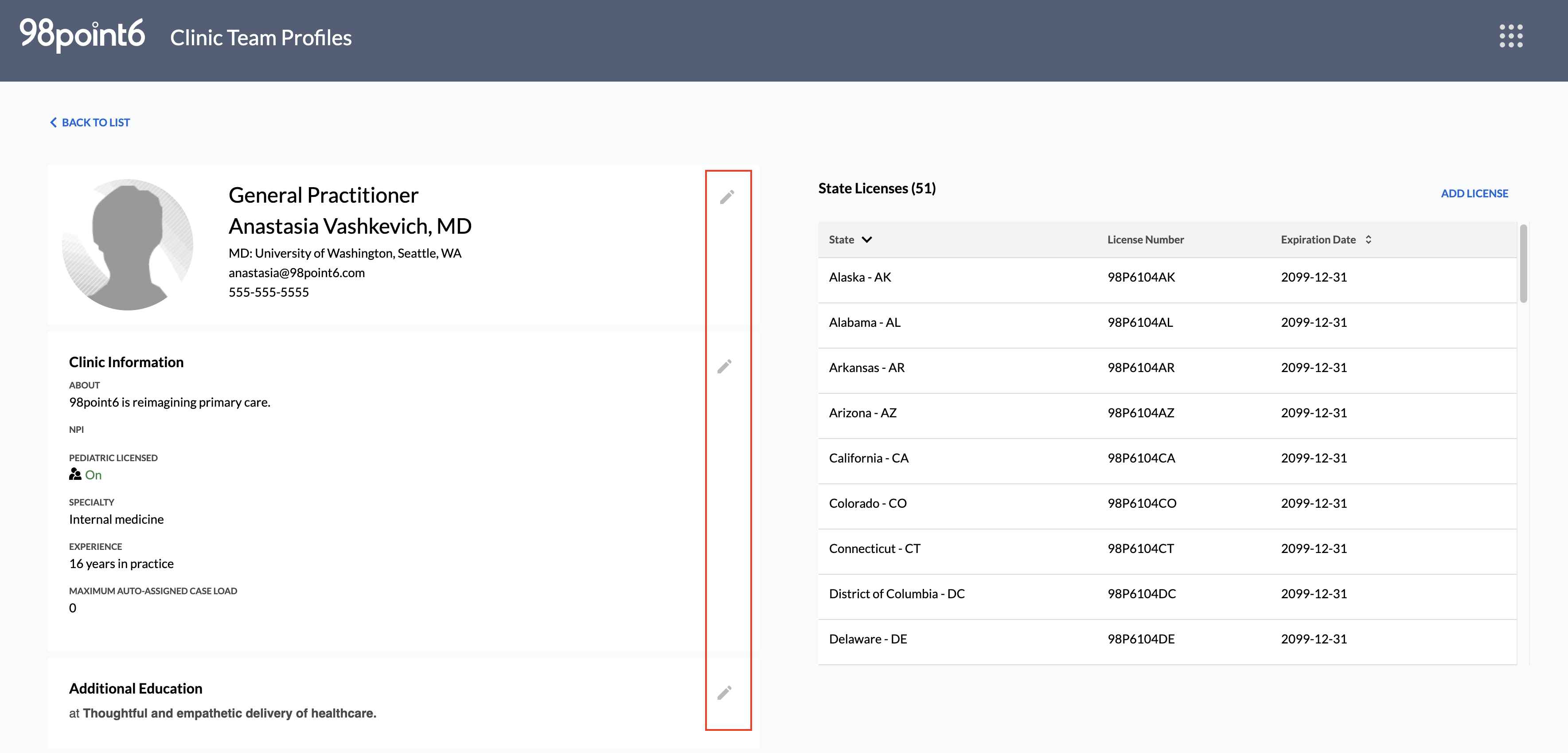This screenshot has width=1568, height=753.
Task: Click the profile avatar placeholder image
Action: tap(128, 244)
